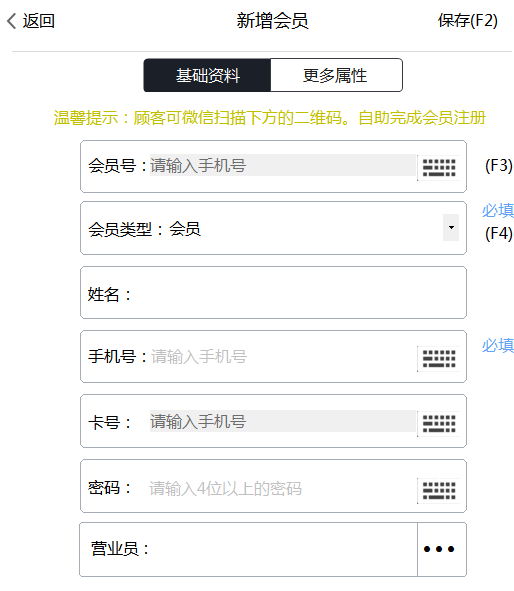Open keypad icon in 卡号 row
514x591 pixels.
(439, 424)
